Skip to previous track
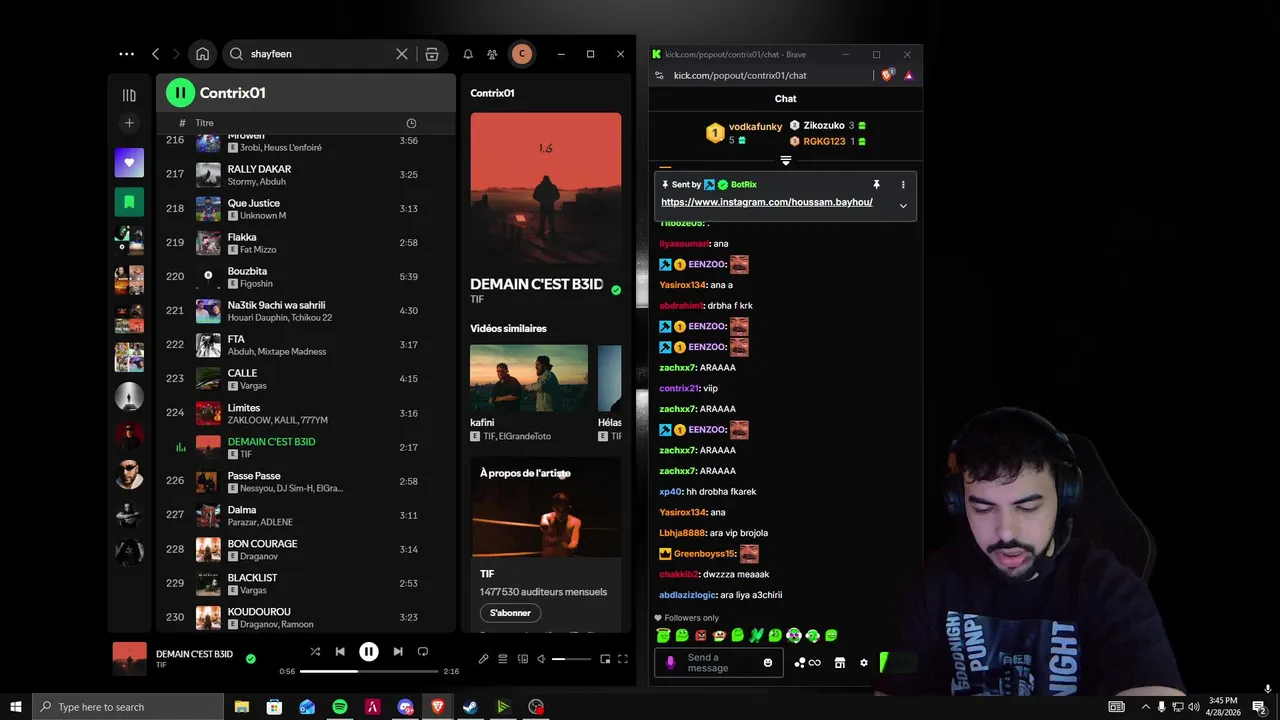This screenshot has height=720, width=1280. click(340, 652)
